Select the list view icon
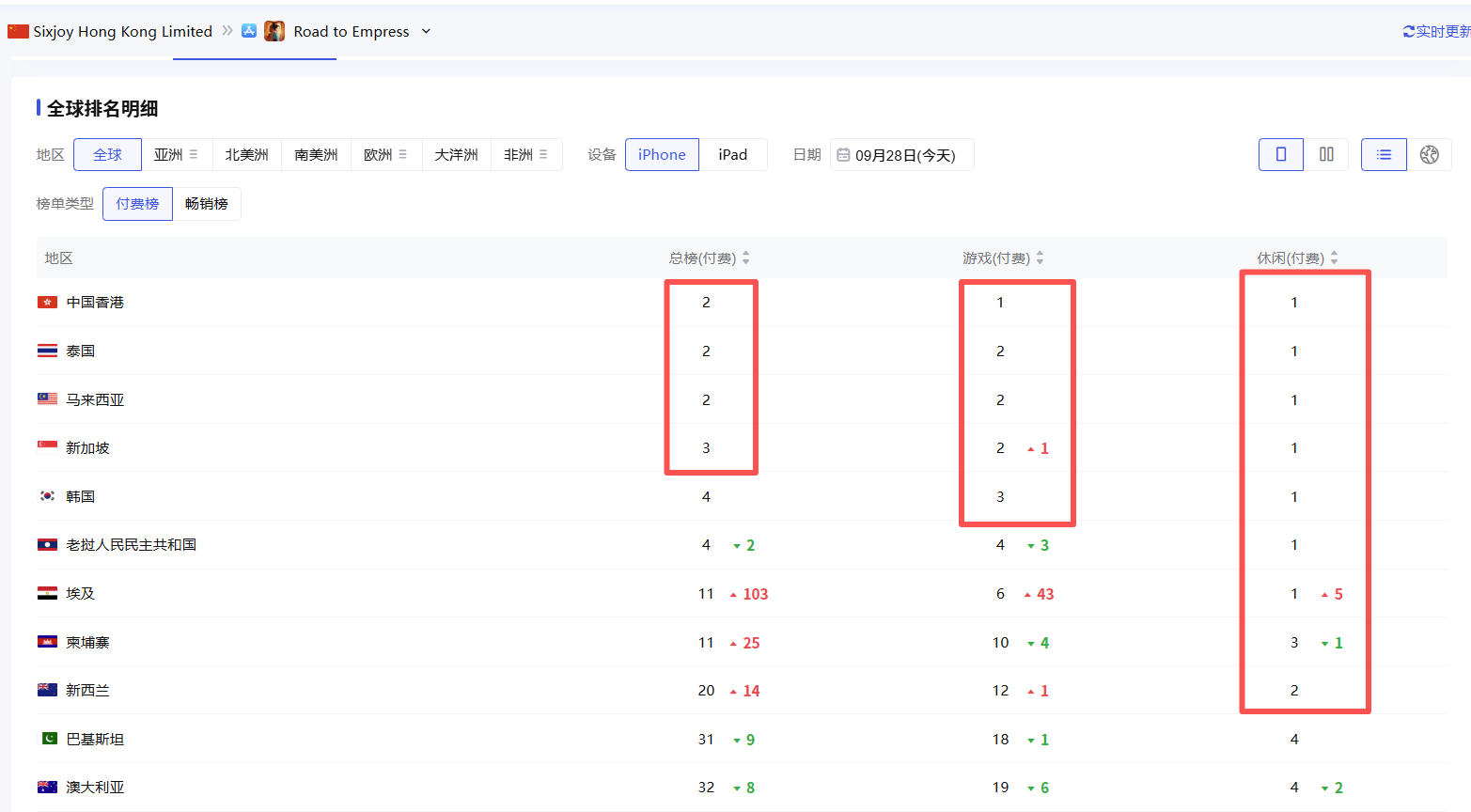The width and height of the screenshot is (1471, 812). click(x=1384, y=155)
